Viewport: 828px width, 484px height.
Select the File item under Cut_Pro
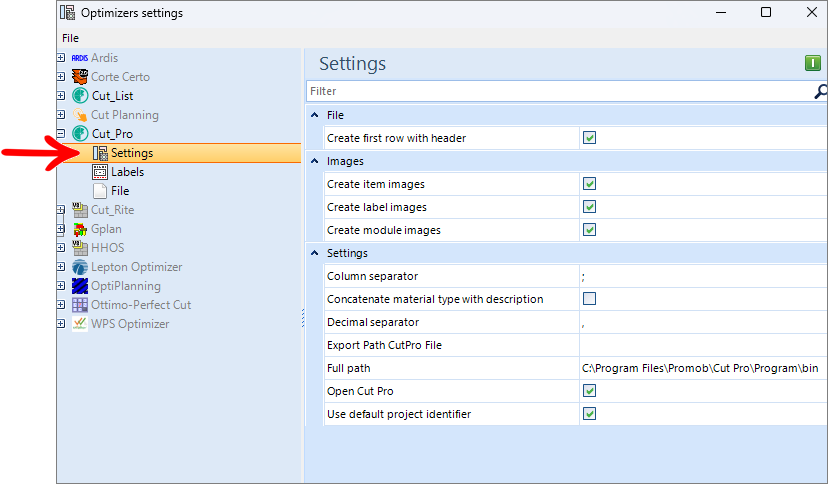120,191
